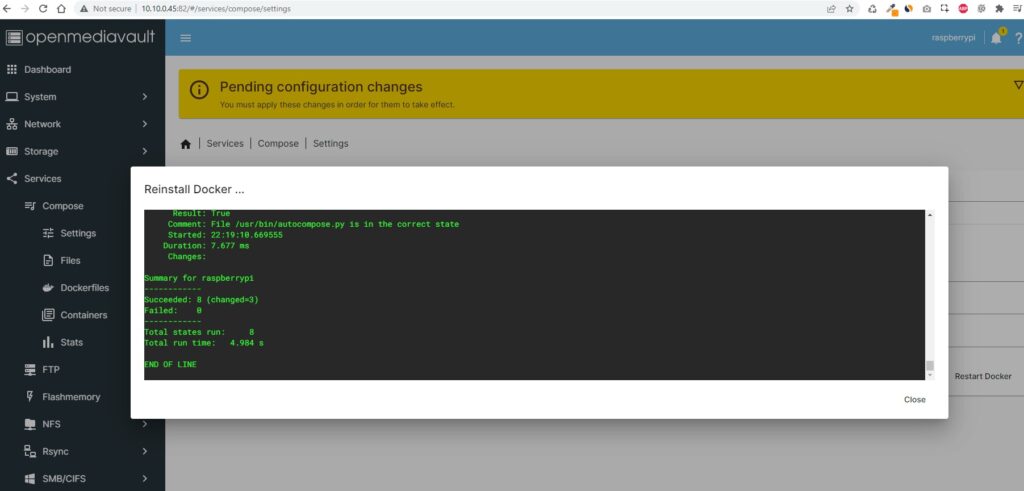Bookmark this page with star icon
This screenshot has height=491, width=1024.
click(x=850, y=9)
